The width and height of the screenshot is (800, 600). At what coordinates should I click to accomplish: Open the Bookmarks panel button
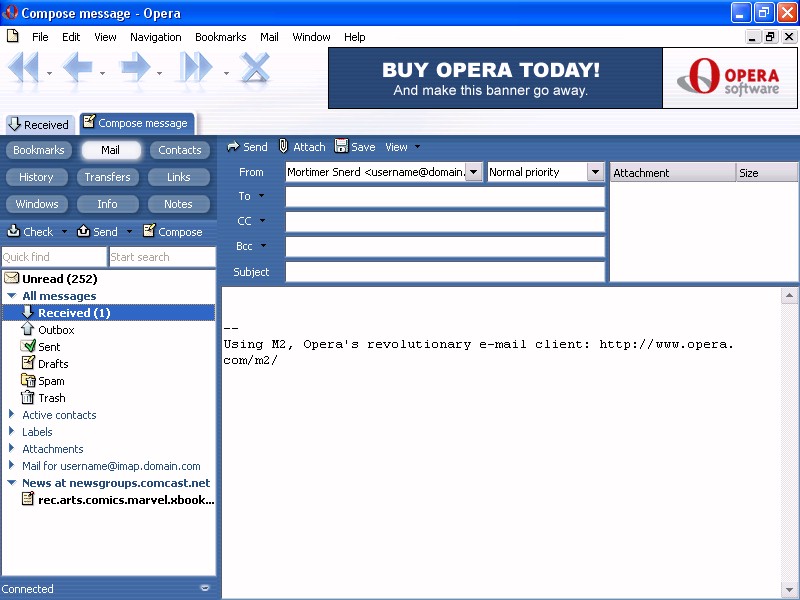point(39,150)
